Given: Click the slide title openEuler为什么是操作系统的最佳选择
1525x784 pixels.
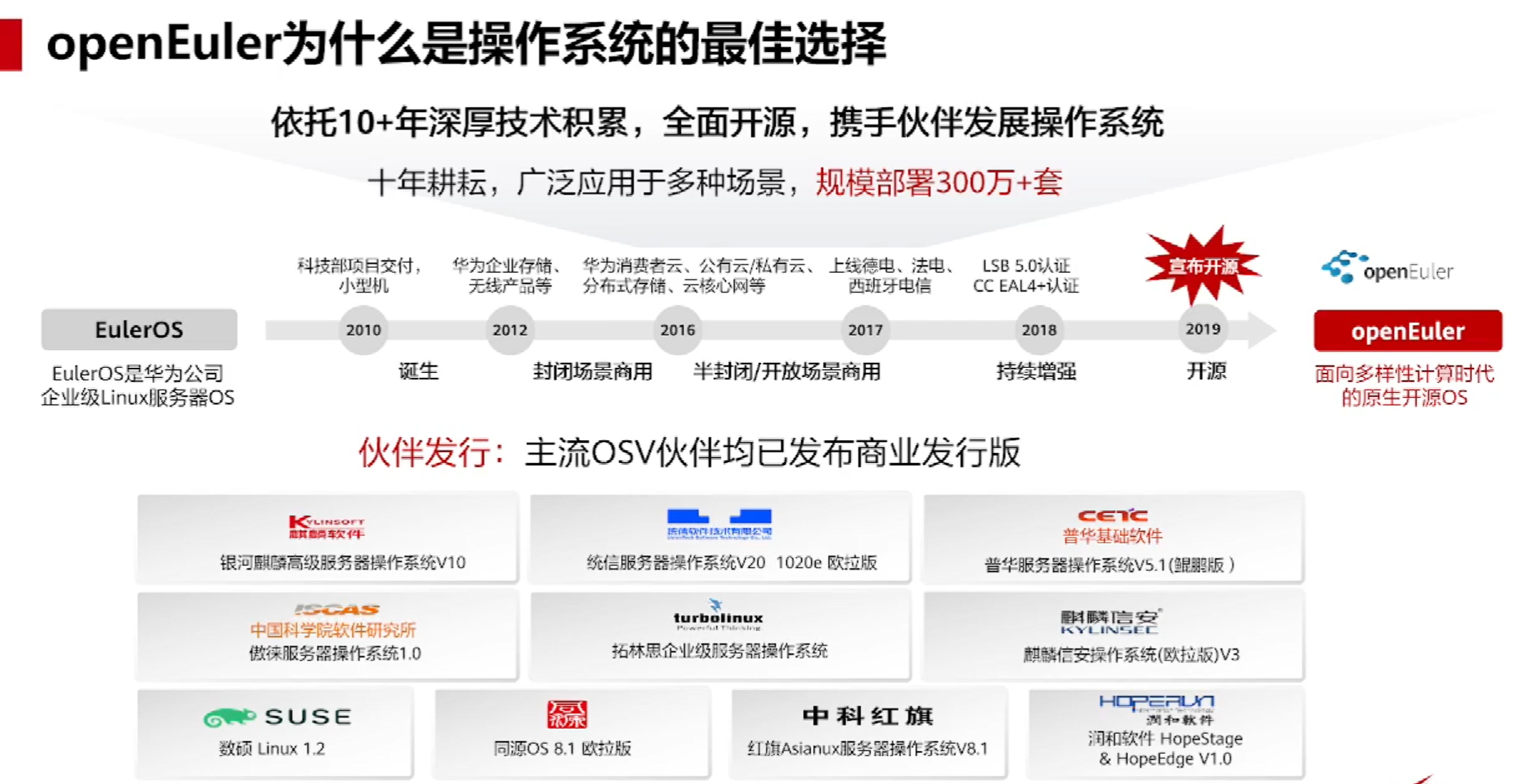Looking at the screenshot, I should 466,44.
